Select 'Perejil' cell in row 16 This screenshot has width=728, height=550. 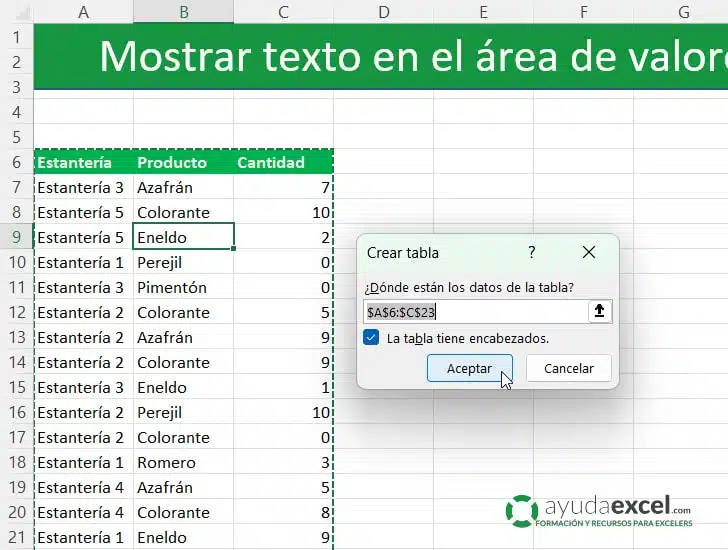pos(183,412)
